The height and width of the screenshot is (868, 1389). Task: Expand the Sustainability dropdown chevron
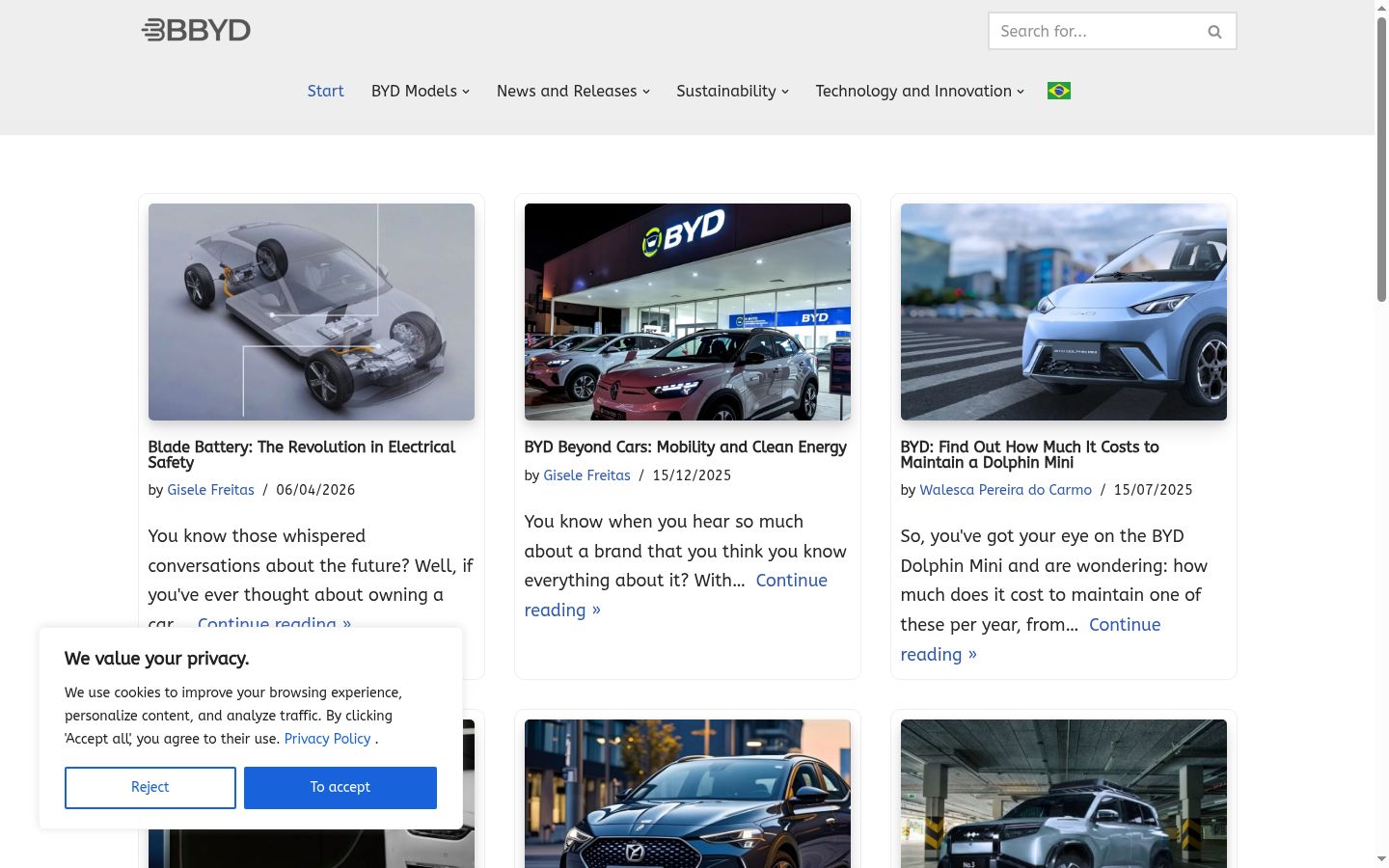pos(785,92)
